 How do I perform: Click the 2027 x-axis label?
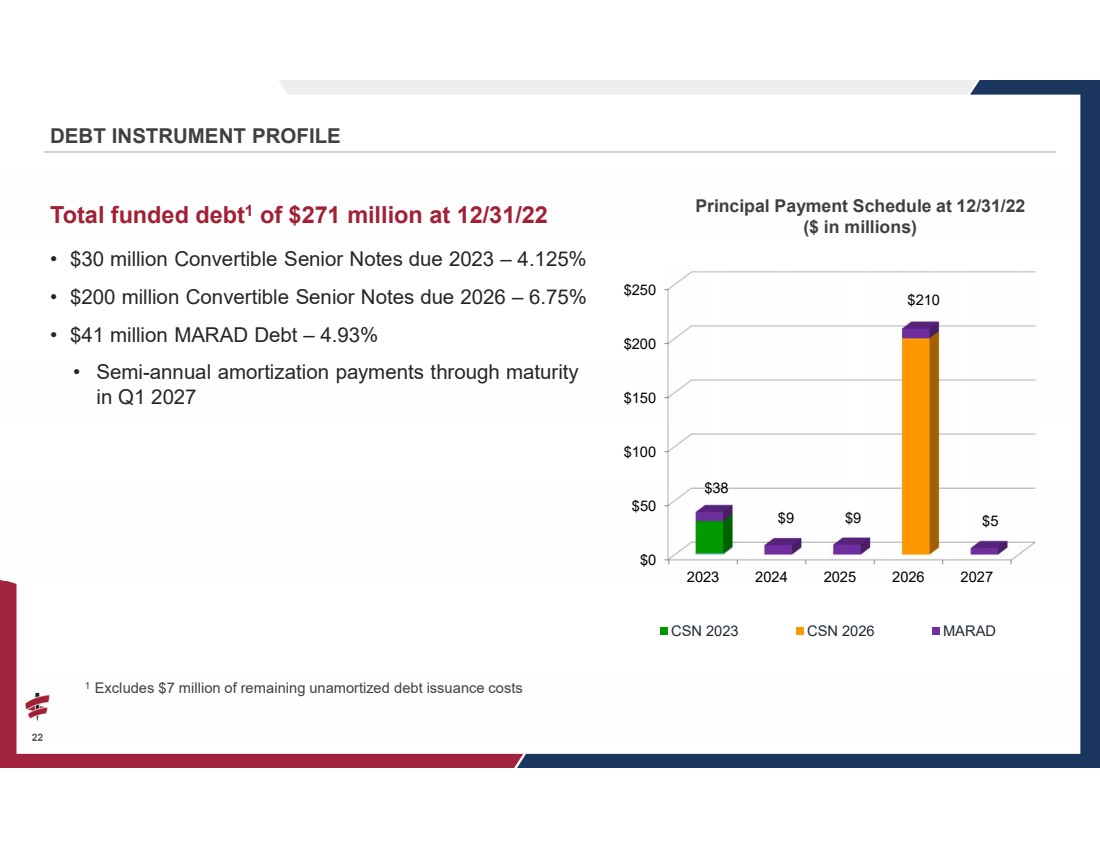point(977,577)
